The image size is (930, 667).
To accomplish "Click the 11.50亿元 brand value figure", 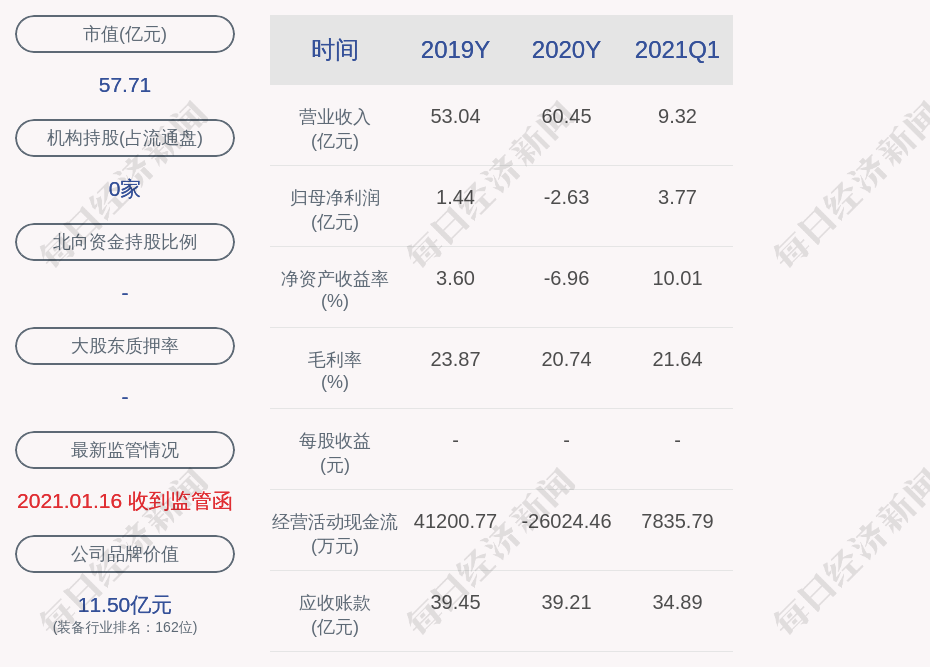I will pos(125,605).
